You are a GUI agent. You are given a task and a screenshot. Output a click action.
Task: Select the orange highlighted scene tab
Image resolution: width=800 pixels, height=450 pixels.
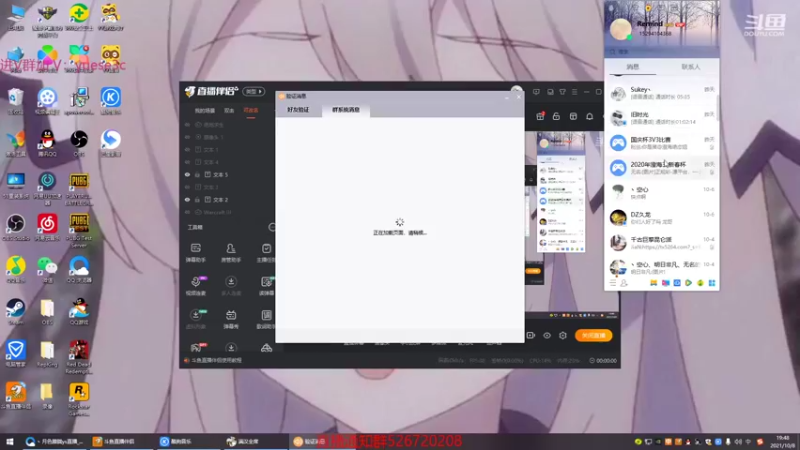pos(251,110)
